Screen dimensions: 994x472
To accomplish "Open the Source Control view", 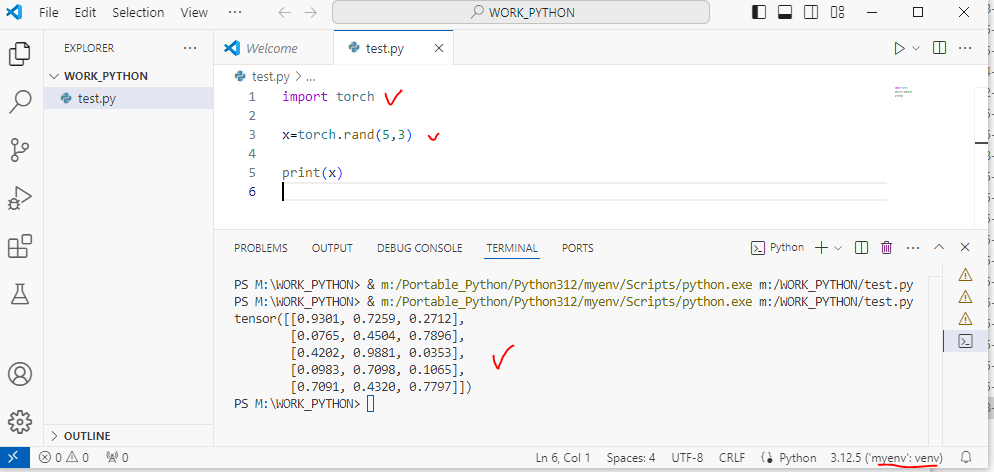I will click(x=20, y=150).
